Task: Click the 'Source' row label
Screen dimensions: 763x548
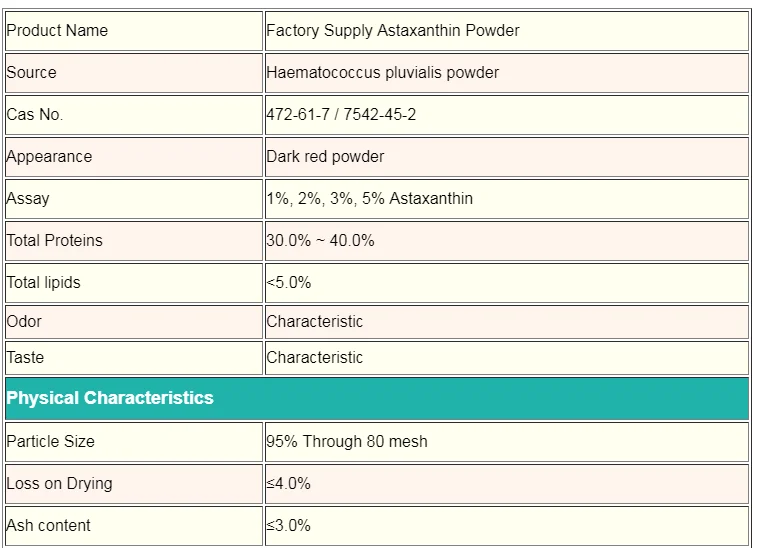Action: point(32,72)
